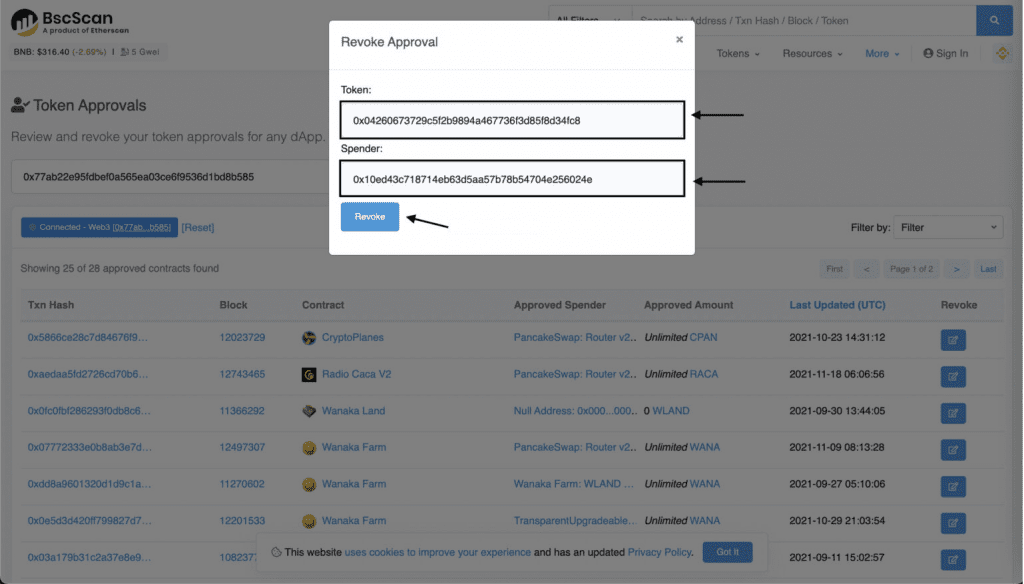Go to the Last page
The image size is (1024, 584).
click(988, 269)
